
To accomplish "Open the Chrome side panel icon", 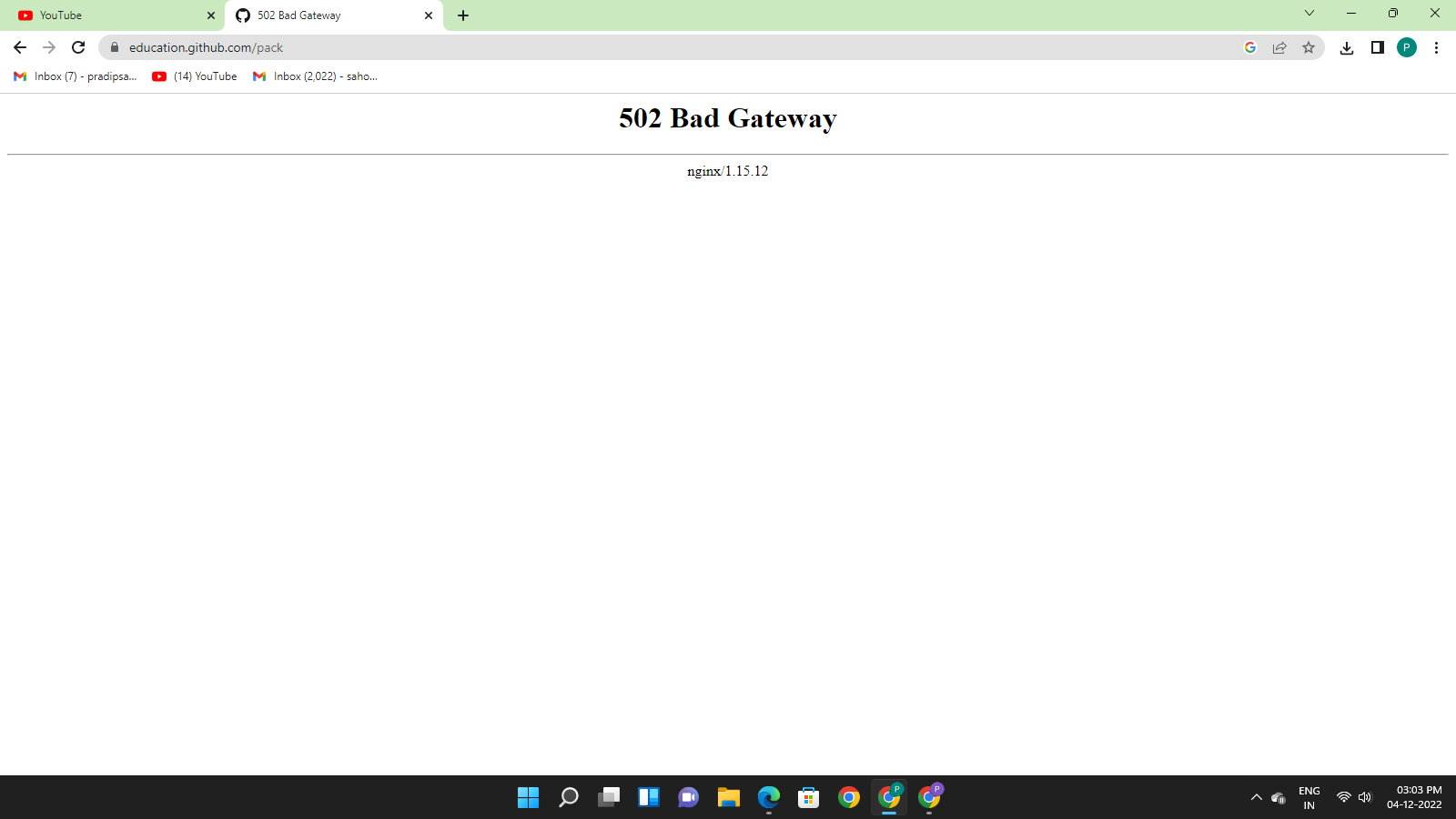I will tap(1376, 47).
